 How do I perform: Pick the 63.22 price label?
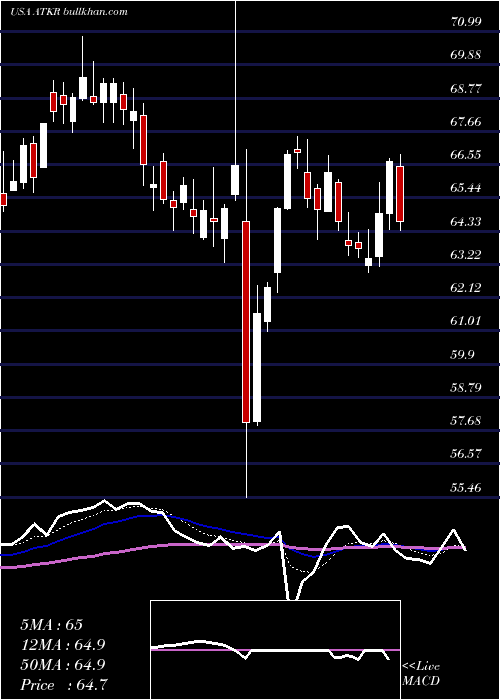click(466, 254)
